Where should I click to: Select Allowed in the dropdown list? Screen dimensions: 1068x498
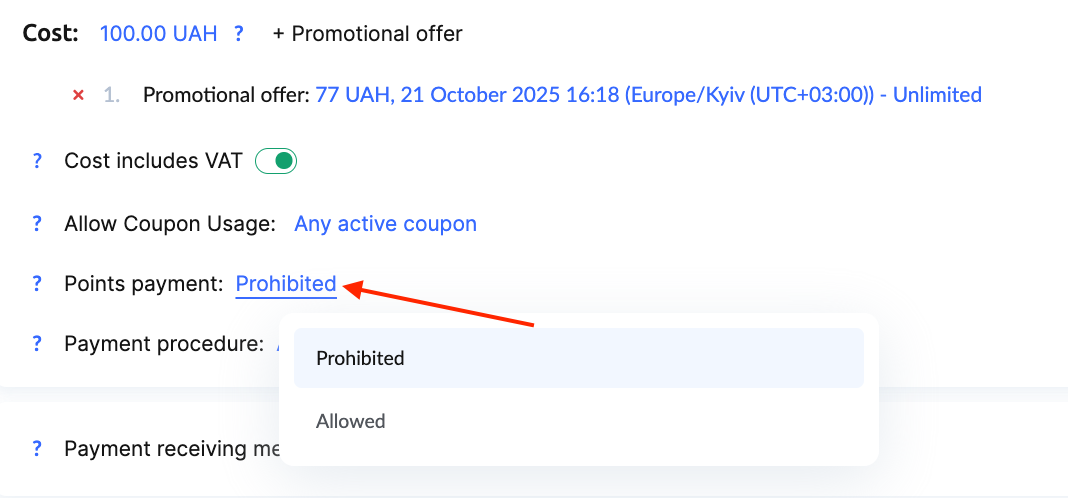pos(351,421)
